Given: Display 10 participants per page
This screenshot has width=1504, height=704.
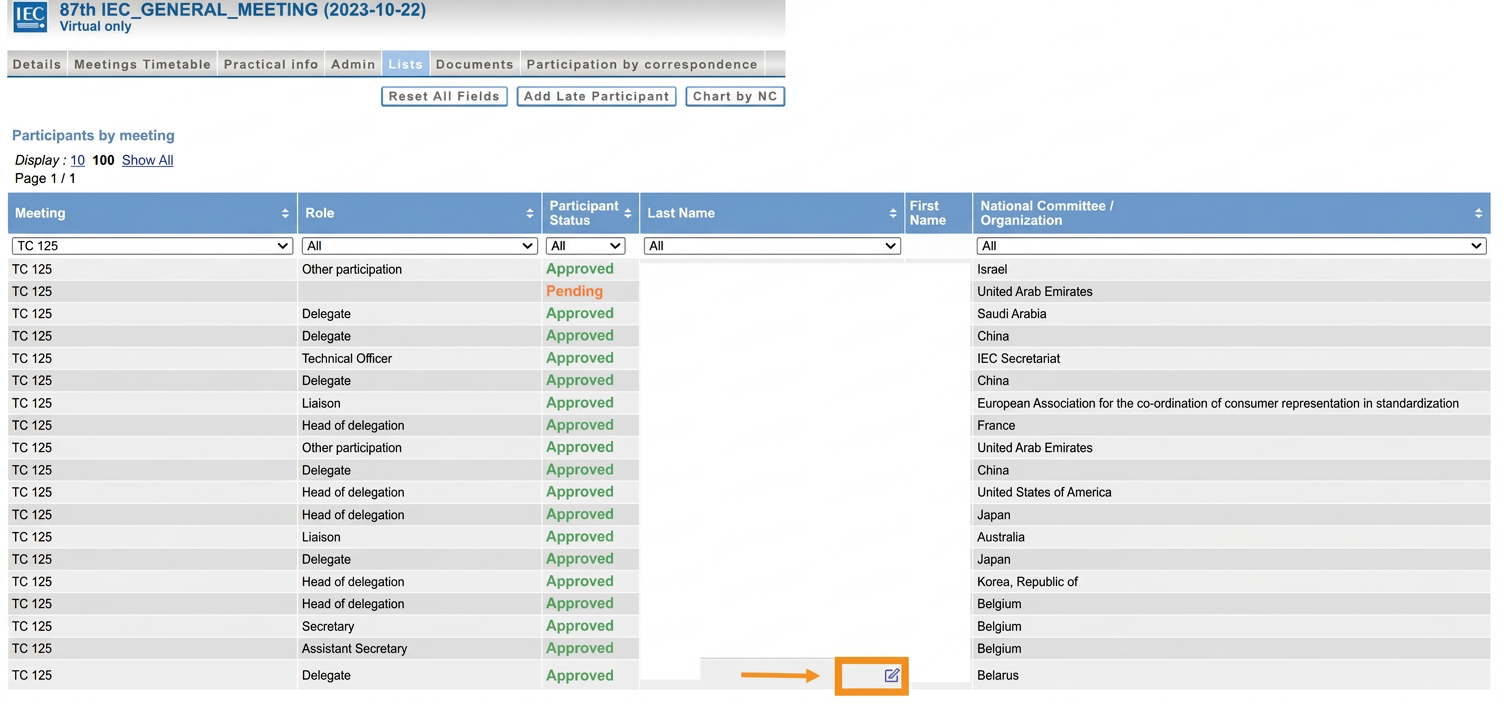Looking at the screenshot, I should point(77,160).
